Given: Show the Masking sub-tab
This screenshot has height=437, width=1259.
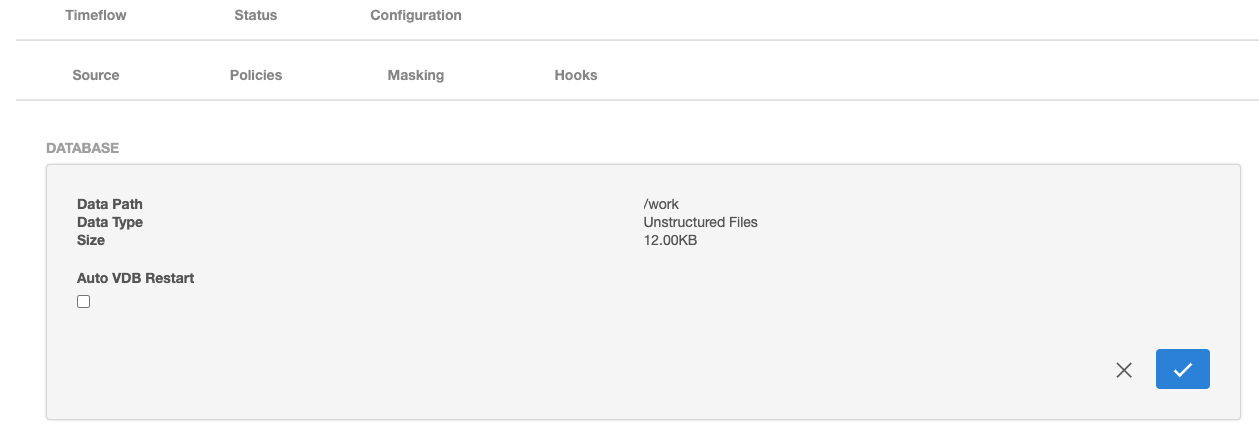Looking at the screenshot, I should 415,75.
